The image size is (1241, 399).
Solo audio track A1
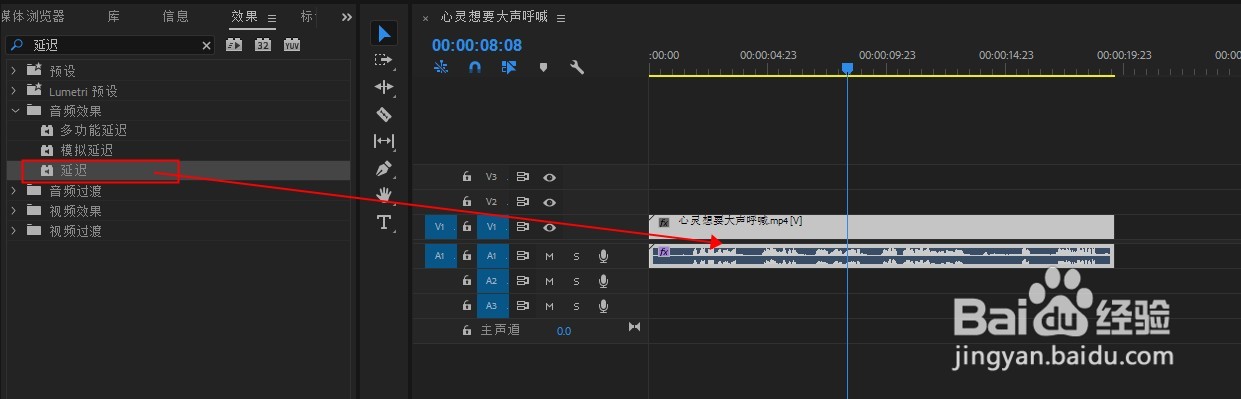(x=576, y=256)
